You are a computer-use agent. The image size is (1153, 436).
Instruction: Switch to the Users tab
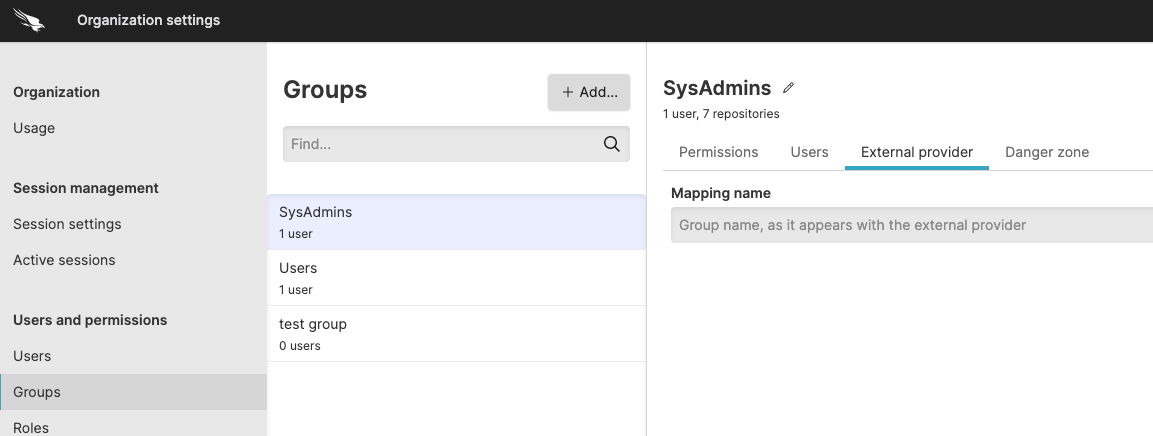809,152
